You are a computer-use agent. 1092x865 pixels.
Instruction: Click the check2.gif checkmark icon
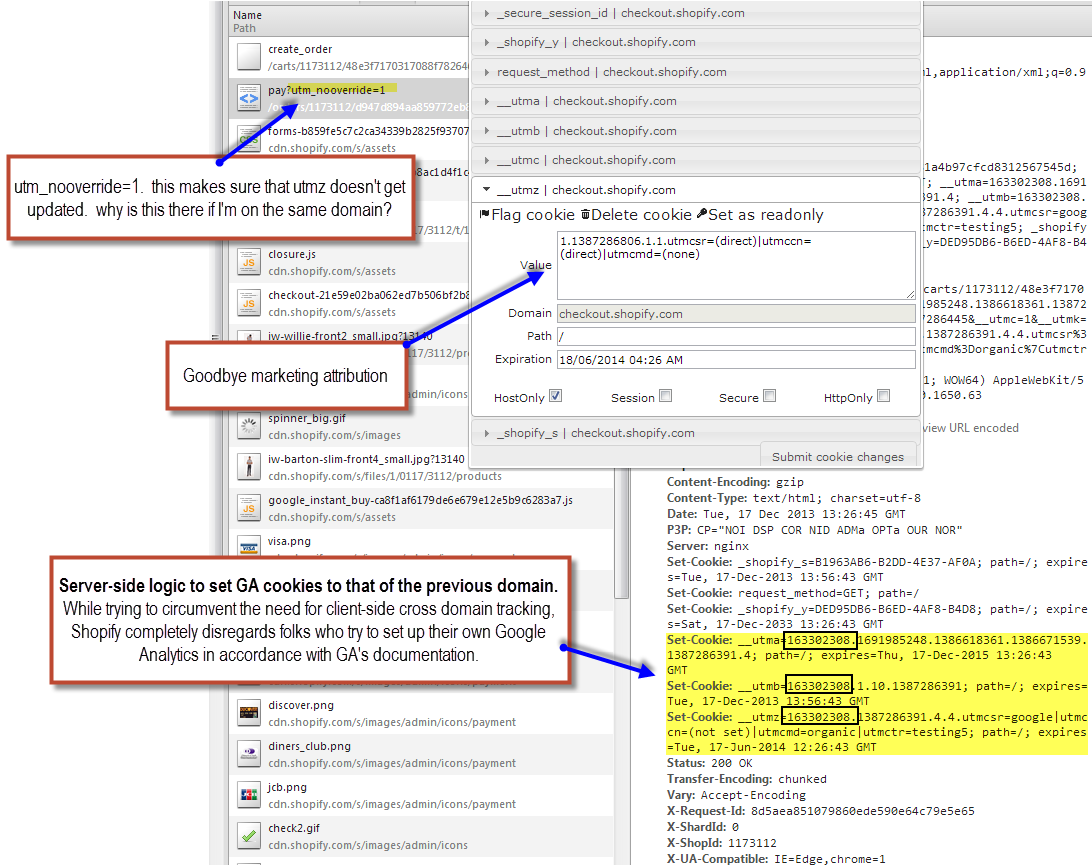pyautogui.click(x=249, y=836)
